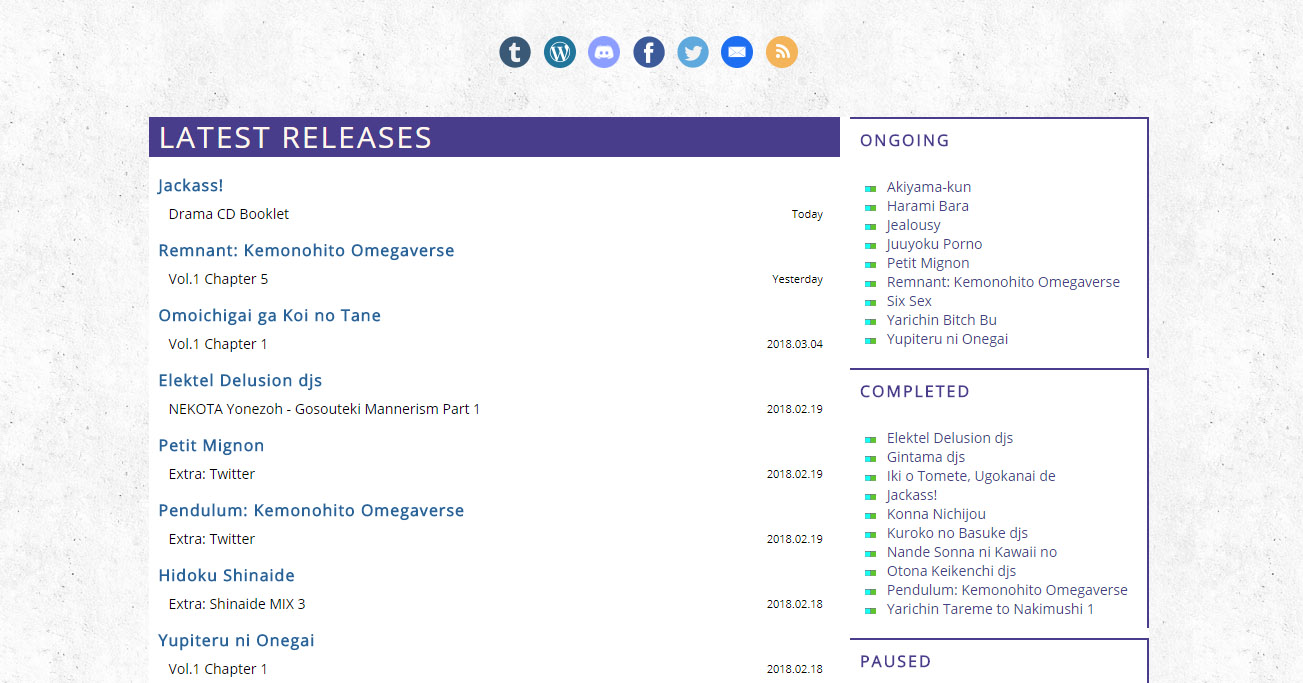The height and width of the screenshot is (683, 1303).
Task: Open the Twitter social icon
Action: (693, 52)
